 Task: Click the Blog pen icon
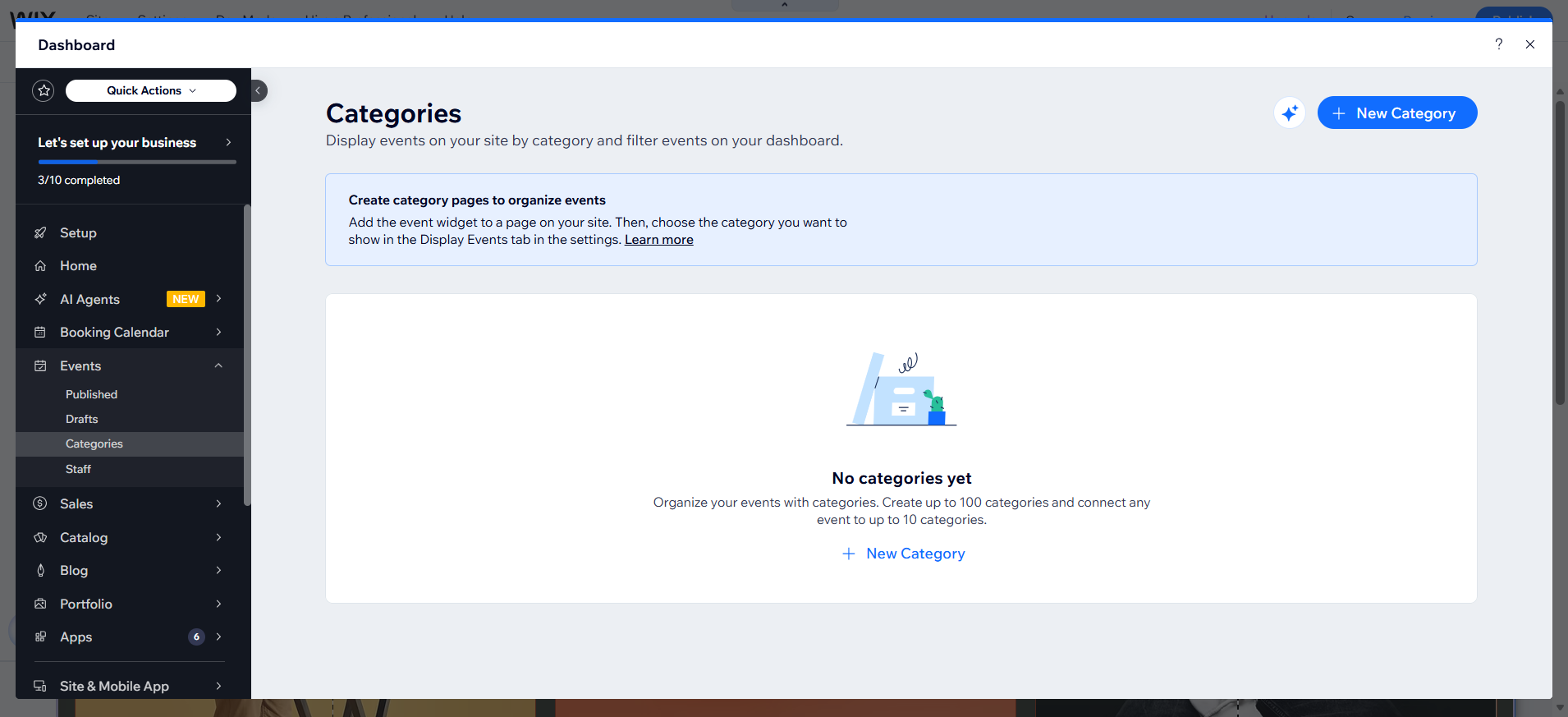tap(40, 570)
